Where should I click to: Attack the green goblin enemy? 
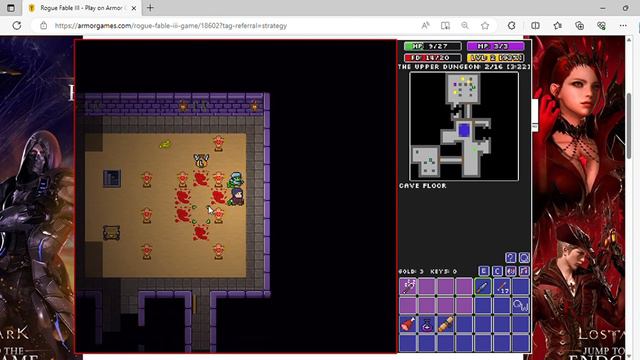tap(236, 180)
